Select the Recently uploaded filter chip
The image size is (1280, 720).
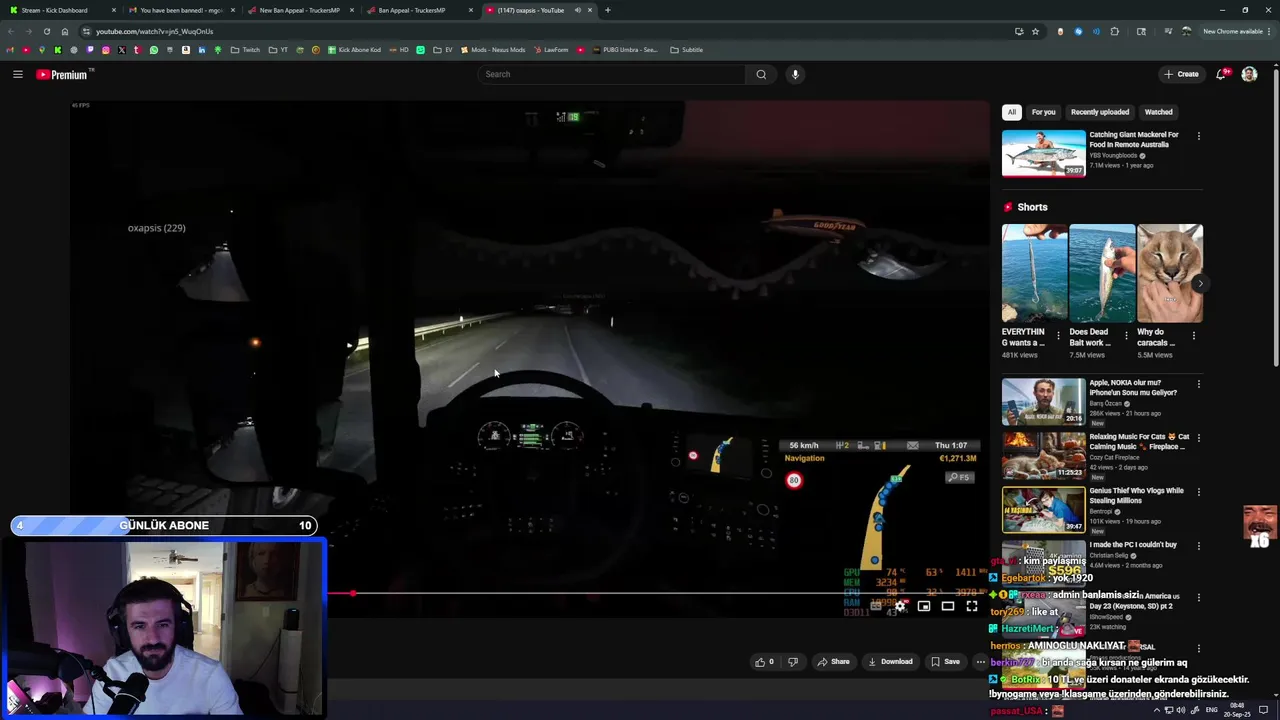pos(1100,112)
